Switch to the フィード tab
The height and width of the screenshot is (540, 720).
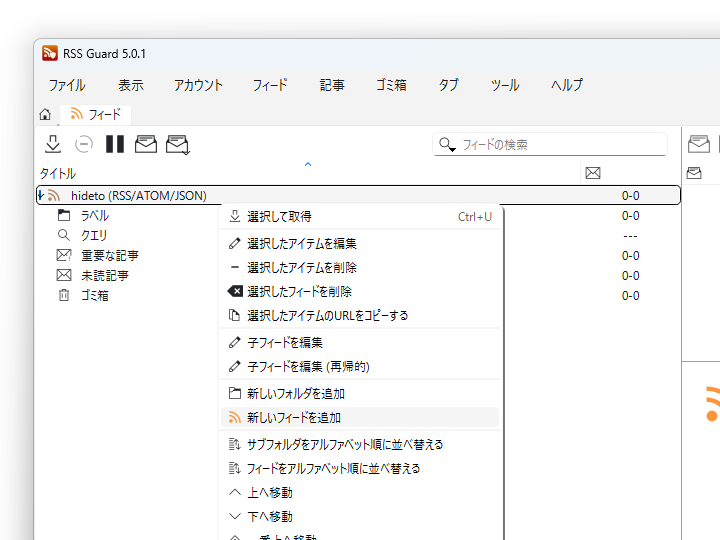pyautogui.click(x=96, y=114)
